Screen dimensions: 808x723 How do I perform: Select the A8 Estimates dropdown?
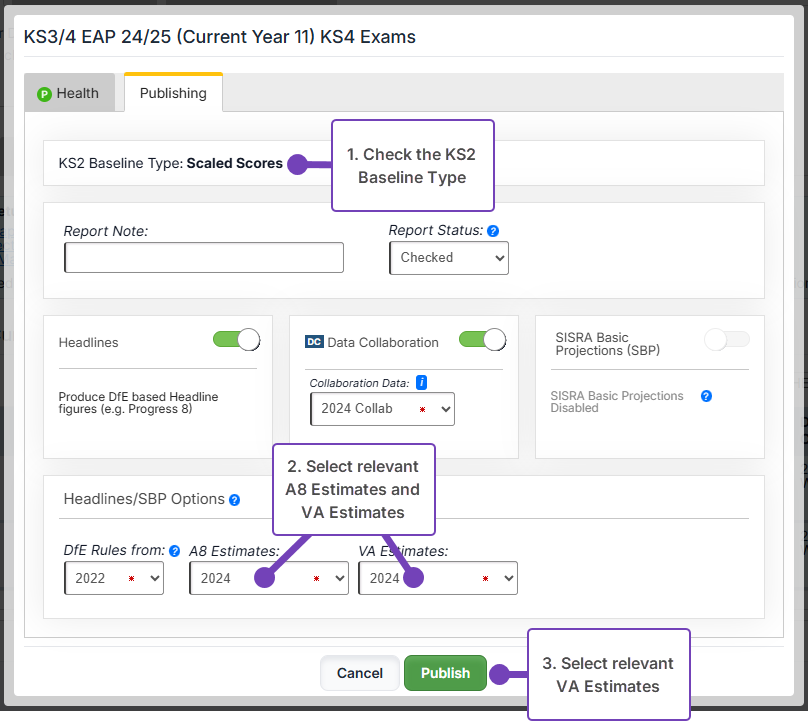point(268,578)
